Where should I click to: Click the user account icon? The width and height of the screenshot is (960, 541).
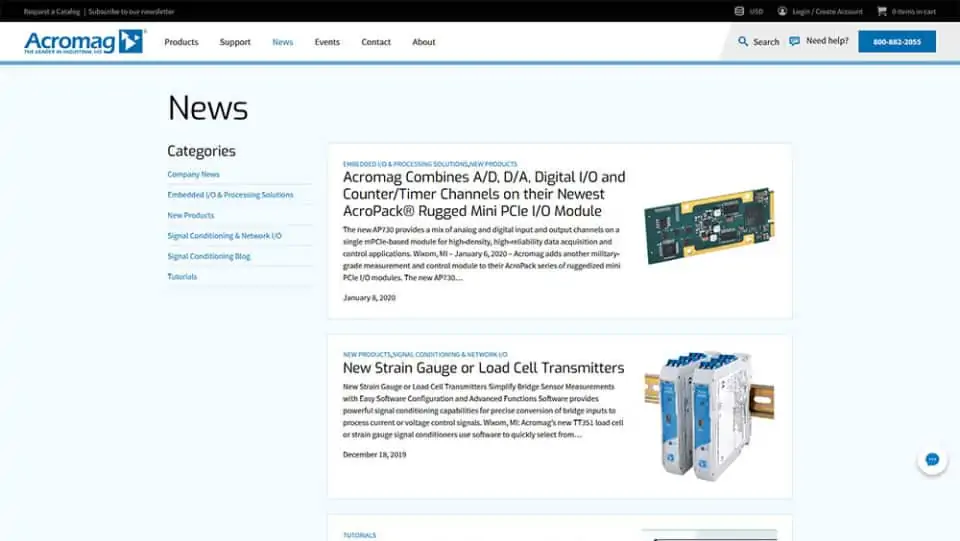tap(782, 11)
